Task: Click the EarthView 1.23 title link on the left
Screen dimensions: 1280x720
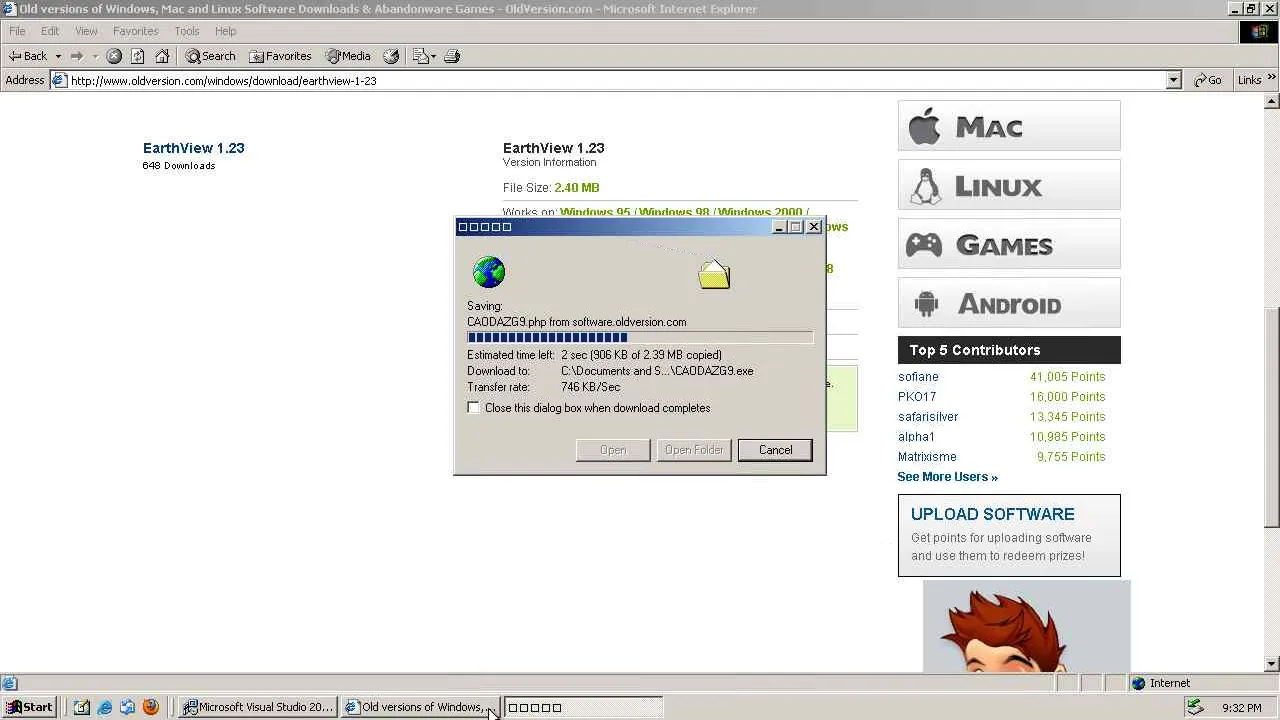Action: [194, 148]
